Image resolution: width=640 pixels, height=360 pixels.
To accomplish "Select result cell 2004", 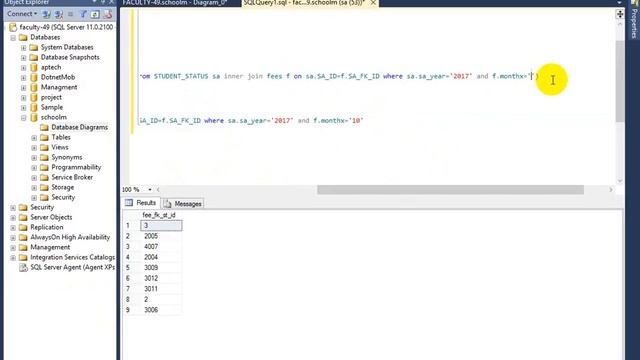I will tap(161, 258).
